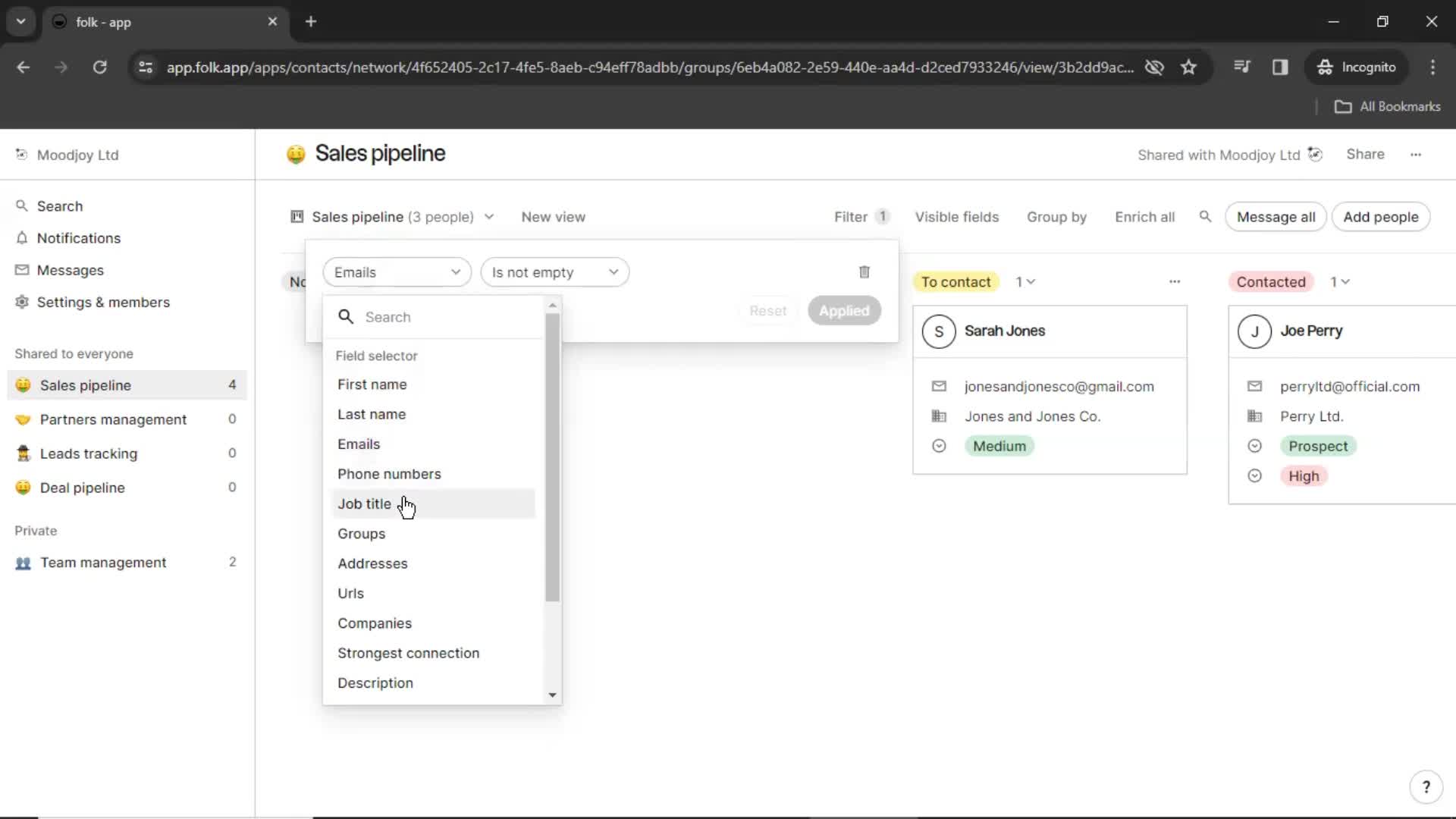Screen dimensions: 1456x819
Task: Click the Moodjoy Ltd workspace icon
Action: pyautogui.click(x=21, y=155)
